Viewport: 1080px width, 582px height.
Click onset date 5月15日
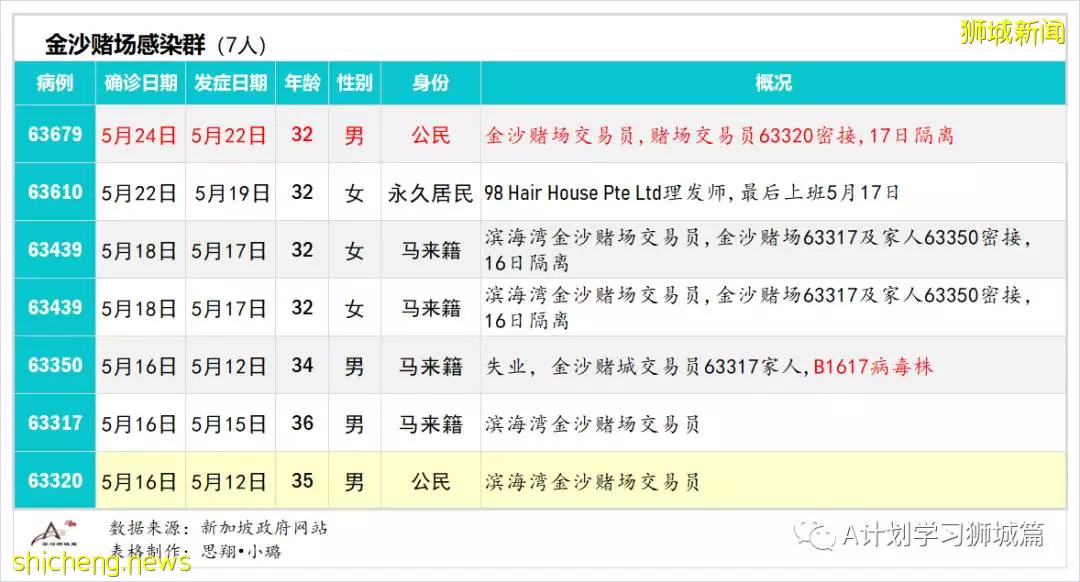(229, 424)
